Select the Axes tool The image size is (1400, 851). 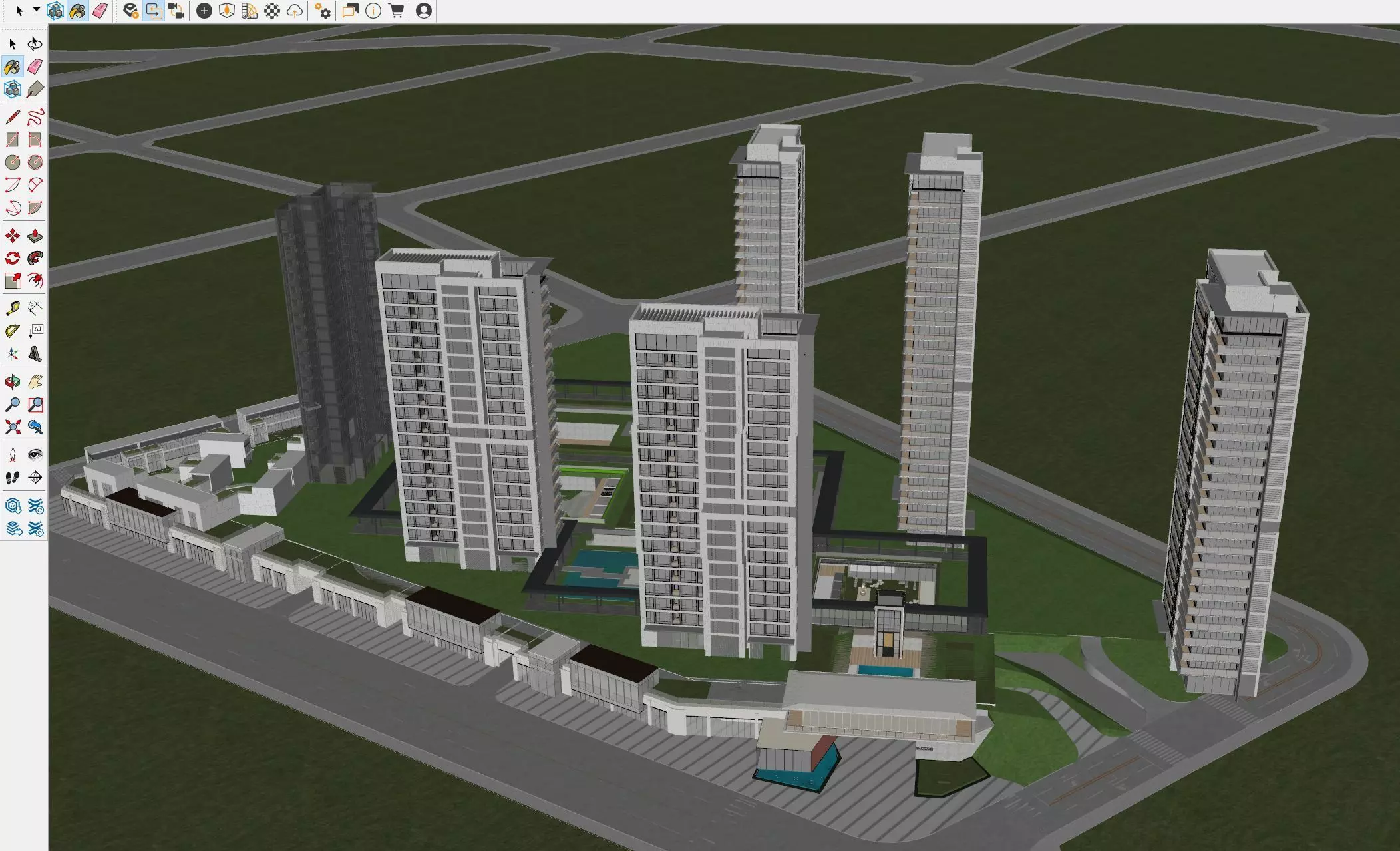[13, 354]
